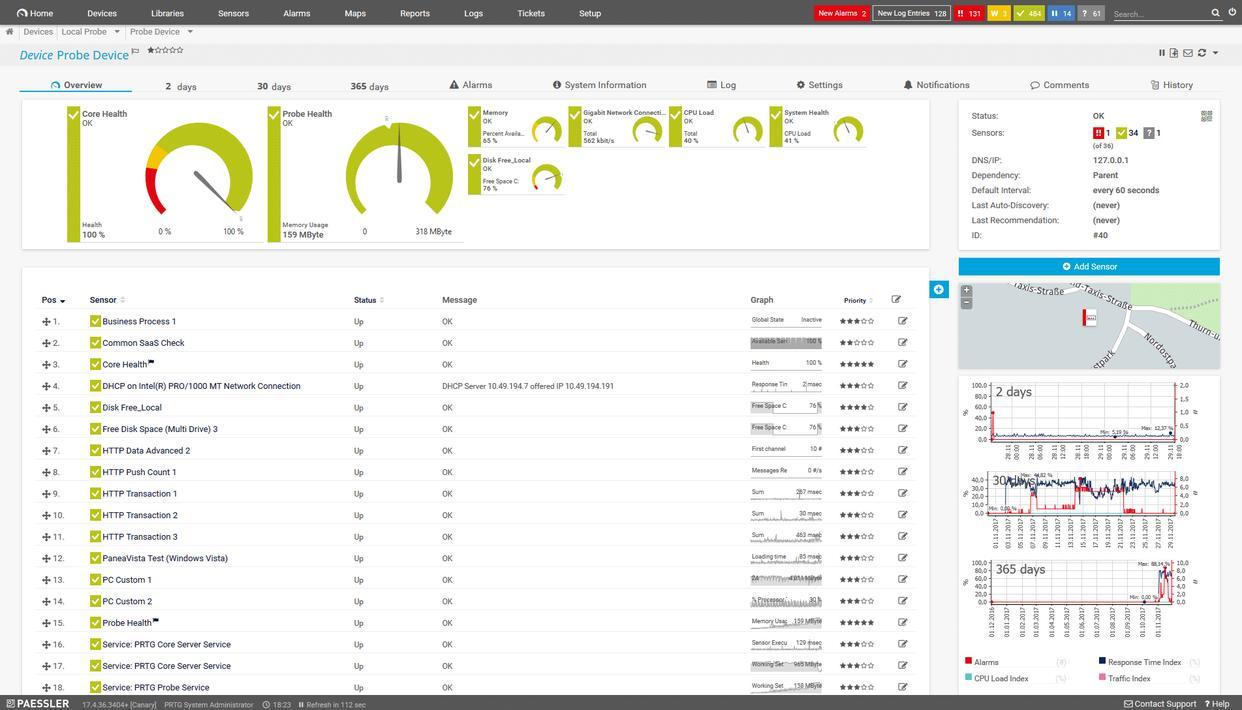This screenshot has width=1242, height=710.
Task: Open the Devices menu
Action: (x=102, y=13)
